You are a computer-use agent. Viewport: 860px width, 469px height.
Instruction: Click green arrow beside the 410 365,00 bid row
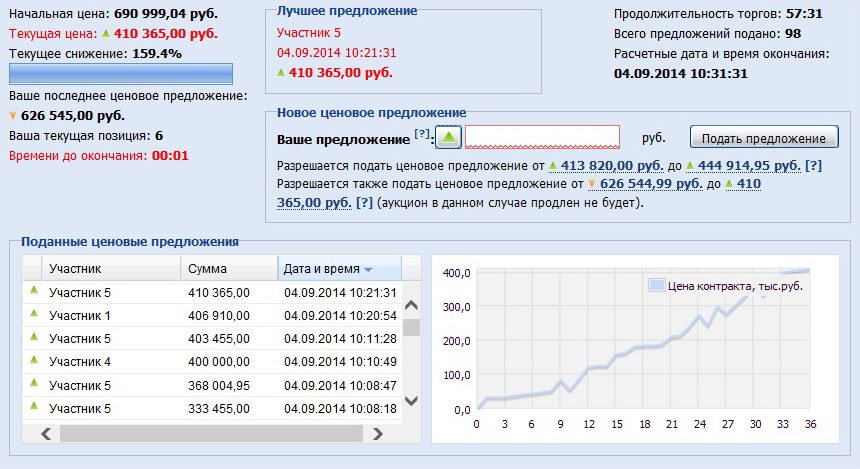point(33,291)
